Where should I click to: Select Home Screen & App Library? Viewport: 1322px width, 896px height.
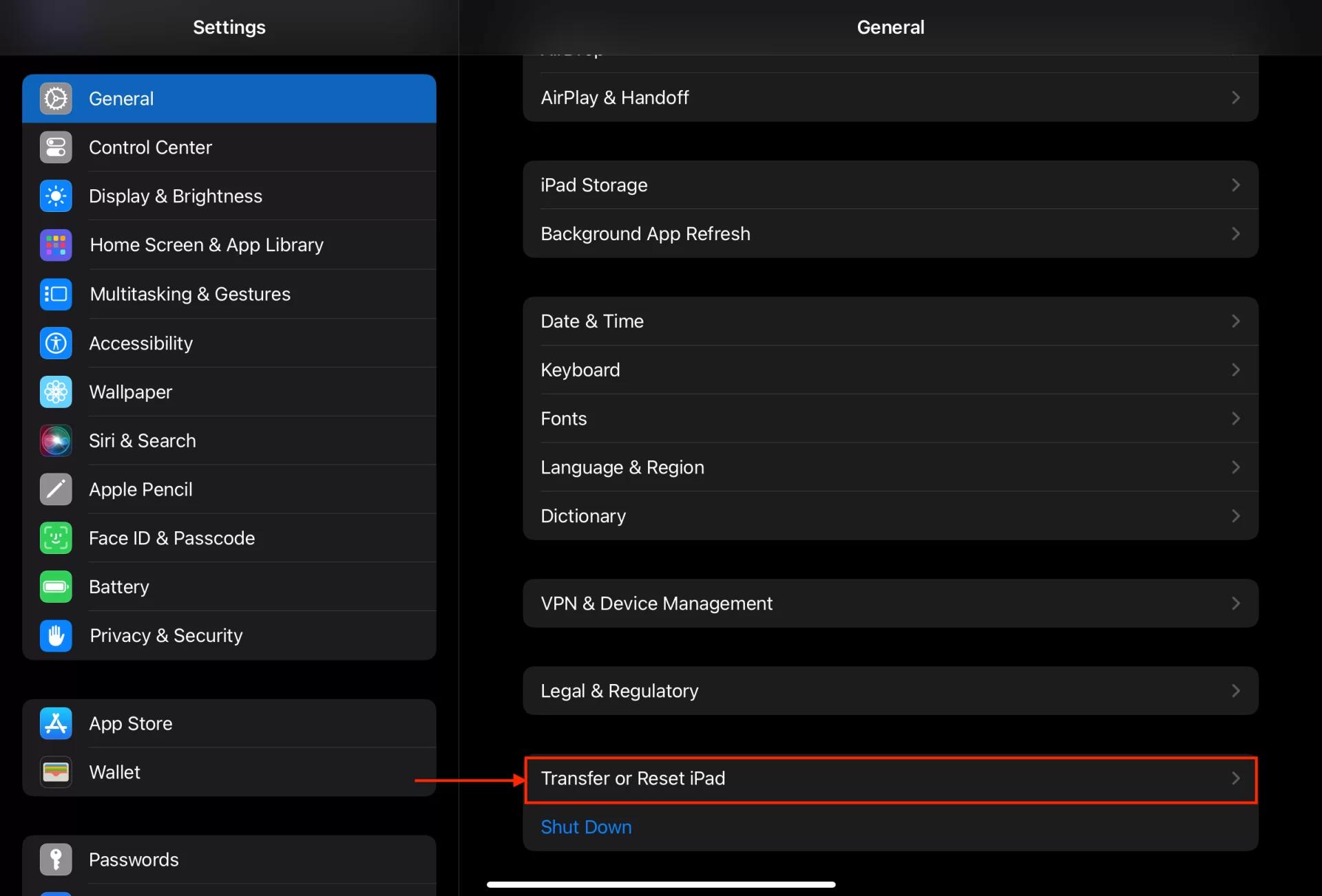coord(229,245)
